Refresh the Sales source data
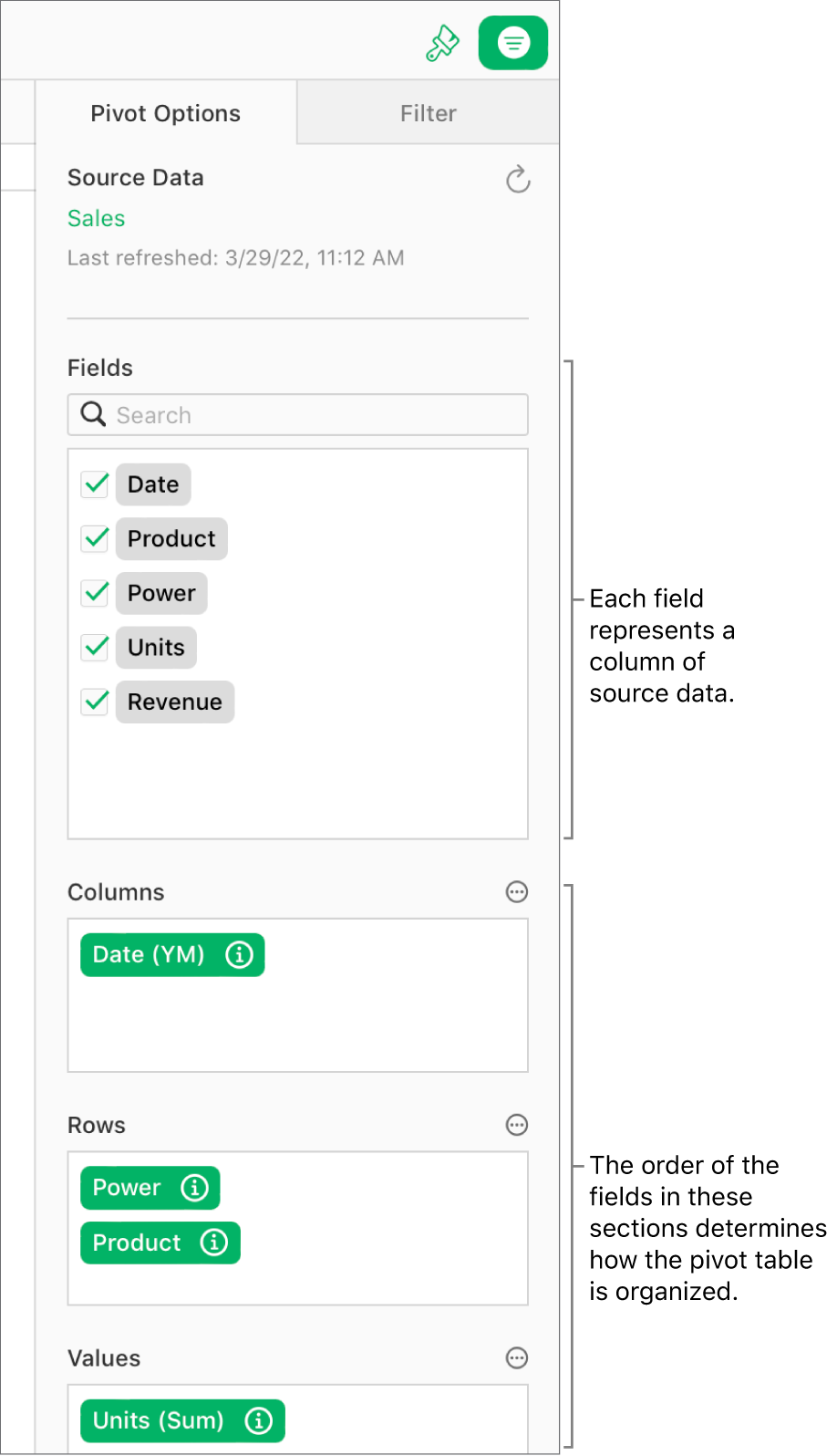 point(518,180)
